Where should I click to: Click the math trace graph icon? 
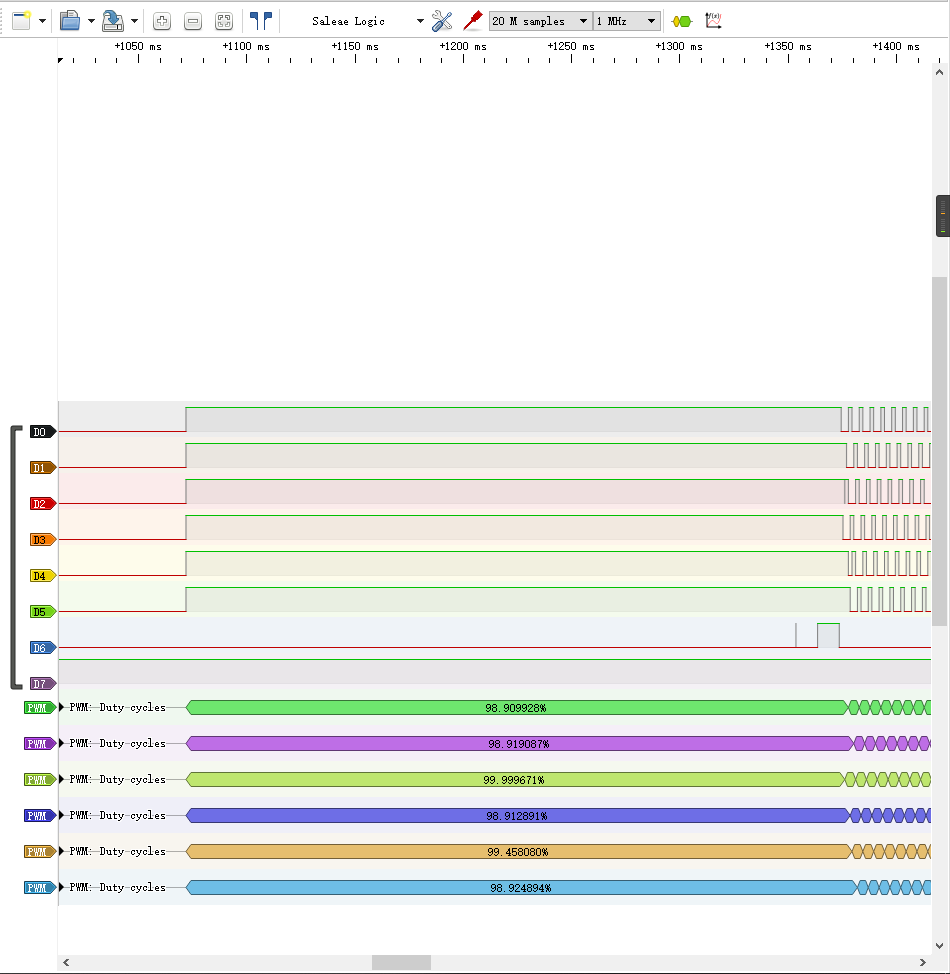point(713,21)
